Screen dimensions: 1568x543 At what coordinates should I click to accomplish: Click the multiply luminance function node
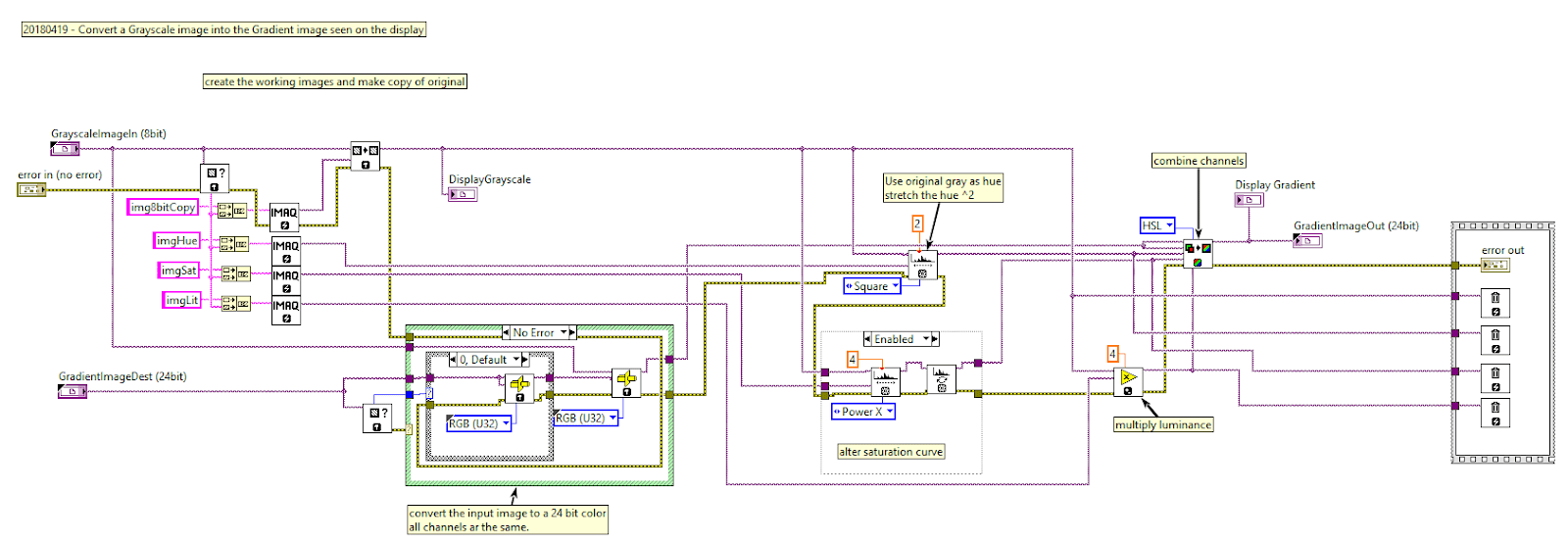[x=1128, y=381]
